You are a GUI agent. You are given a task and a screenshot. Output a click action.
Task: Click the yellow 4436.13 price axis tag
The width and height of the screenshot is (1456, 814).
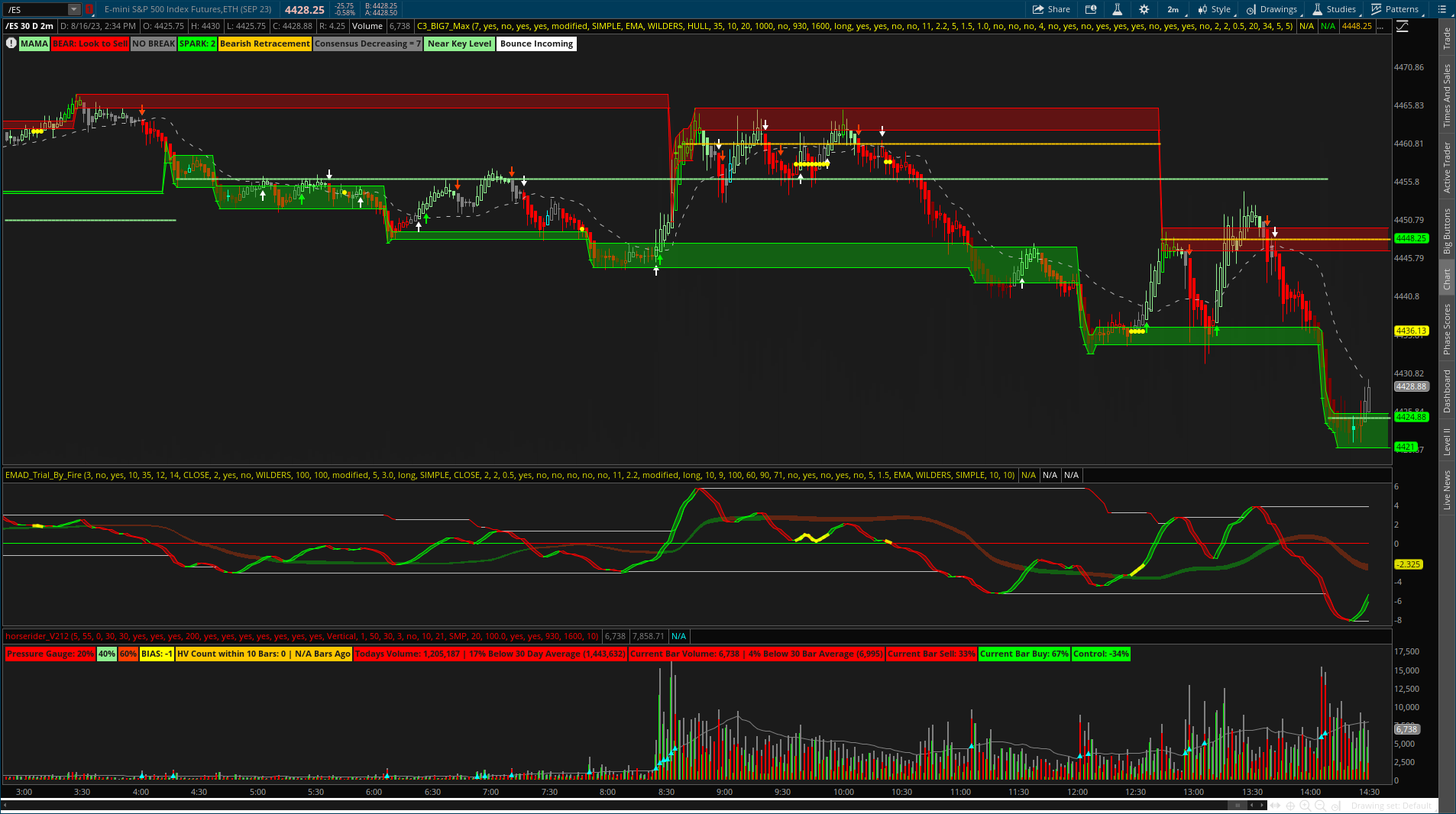[x=1411, y=331]
